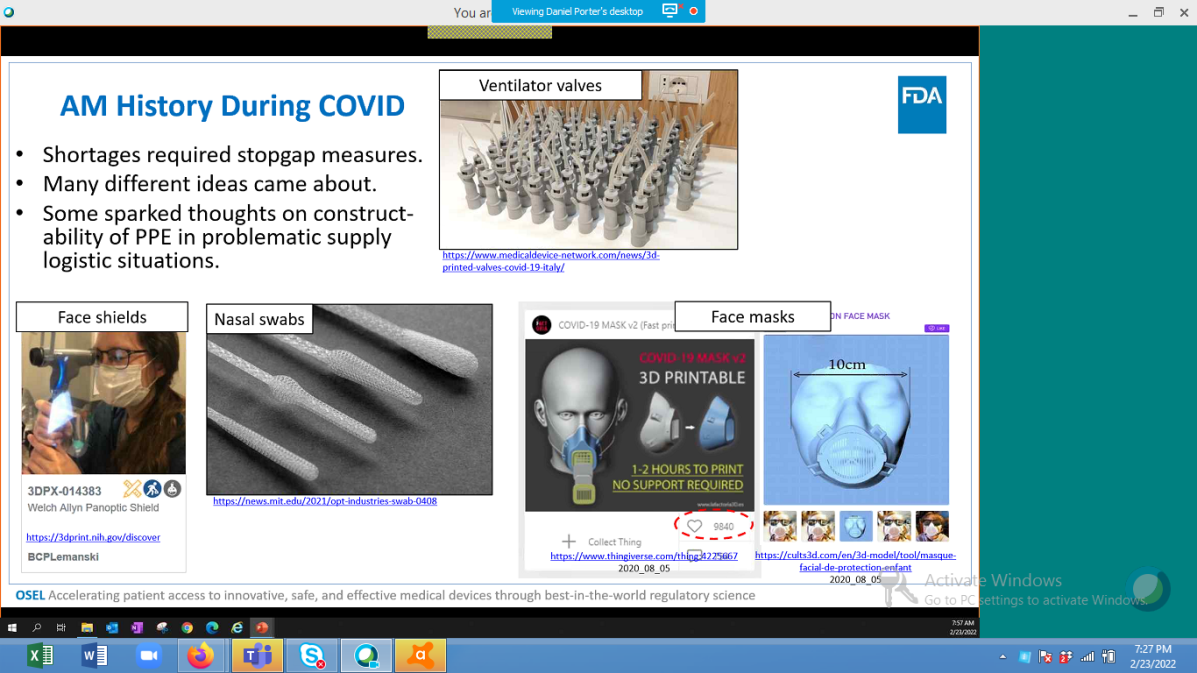The height and width of the screenshot is (673, 1197).
Task: Select PowerPoint on the shared desktop taskbar
Action: [262, 628]
